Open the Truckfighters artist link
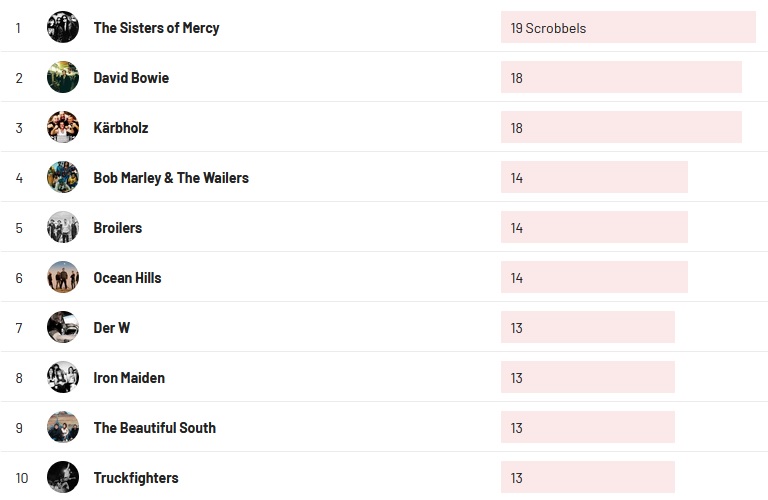Image resolution: width=768 pixels, height=500 pixels. coord(136,478)
